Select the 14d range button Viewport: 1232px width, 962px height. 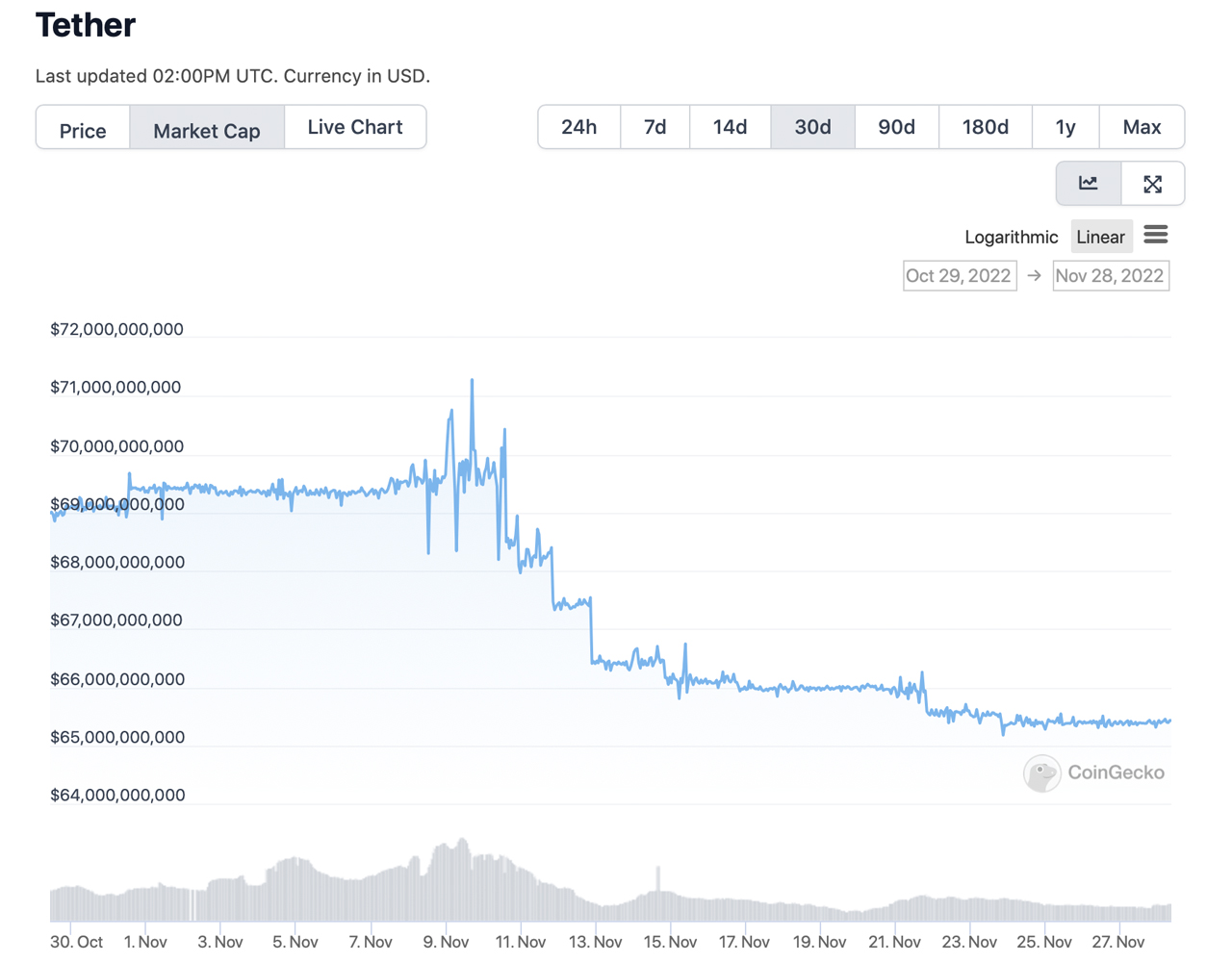click(730, 127)
